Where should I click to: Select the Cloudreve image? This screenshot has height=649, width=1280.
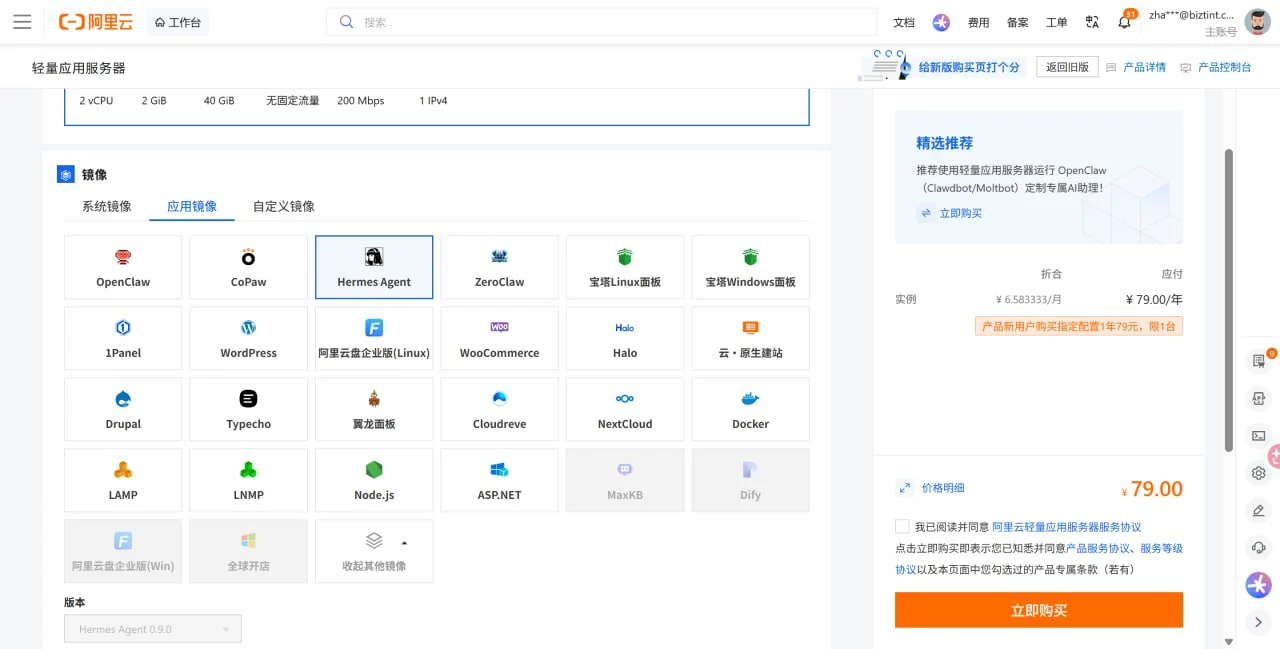point(499,409)
